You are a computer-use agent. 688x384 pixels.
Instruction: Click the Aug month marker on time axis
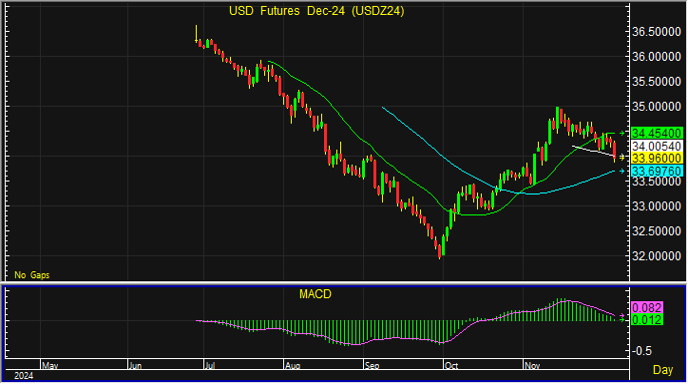pos(292,365)
